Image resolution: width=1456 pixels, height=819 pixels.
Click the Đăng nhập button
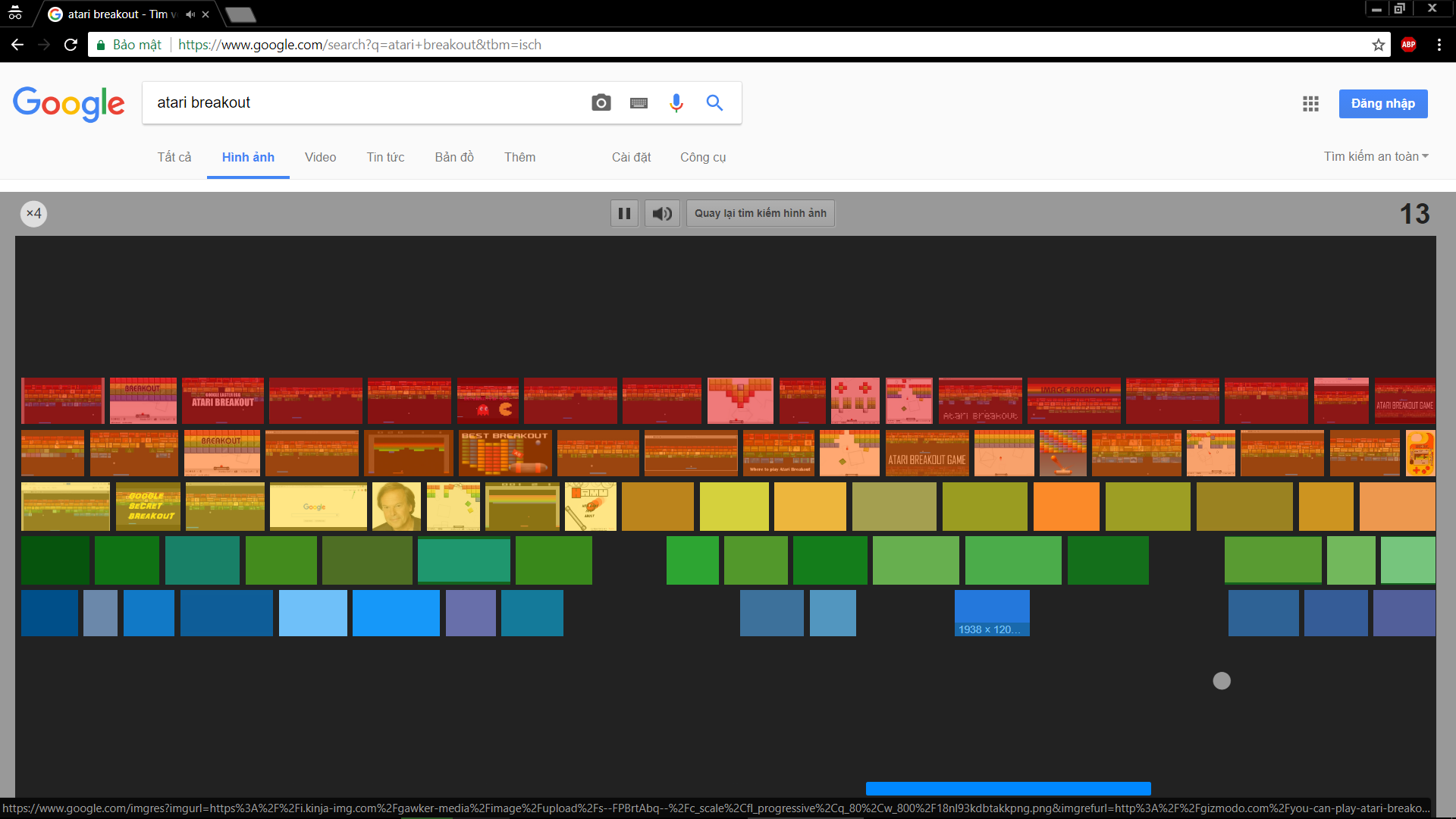(x=1382, y=104)
